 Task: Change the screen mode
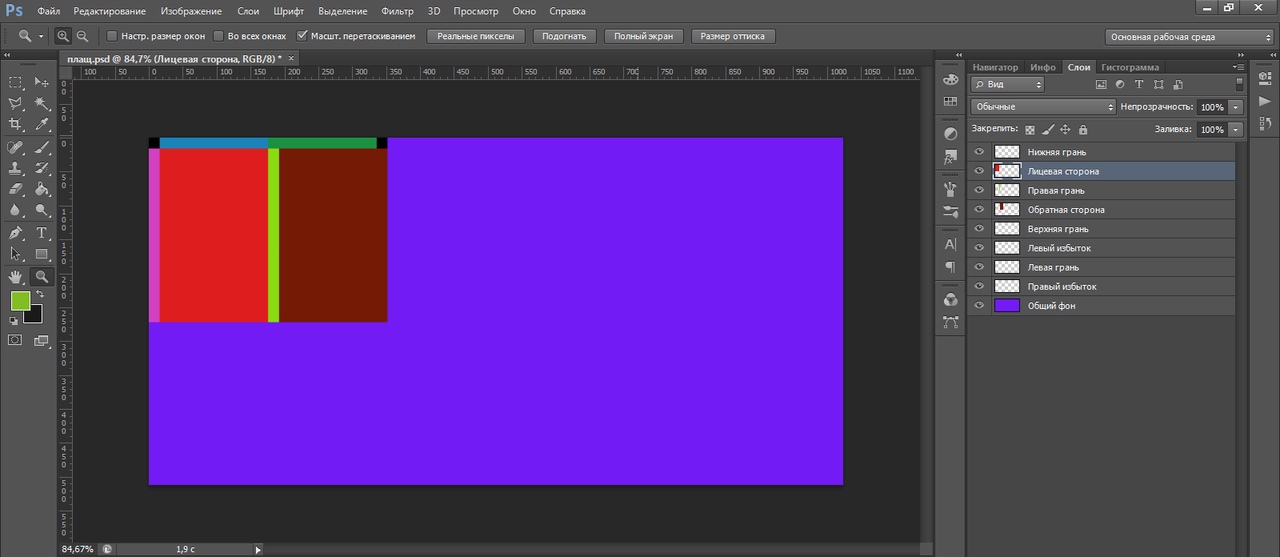pos(42,341)
